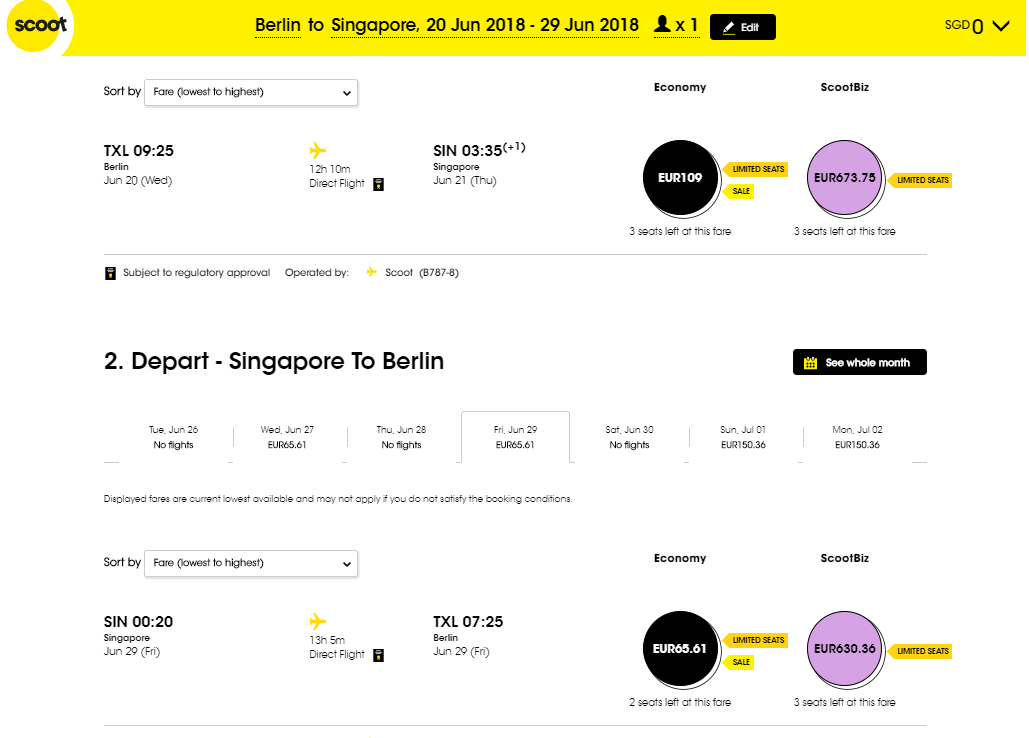Open Sort by dropdown for Berlin flight
Image resolution: width=1029 pixels, height=738 pixels.
251,92
